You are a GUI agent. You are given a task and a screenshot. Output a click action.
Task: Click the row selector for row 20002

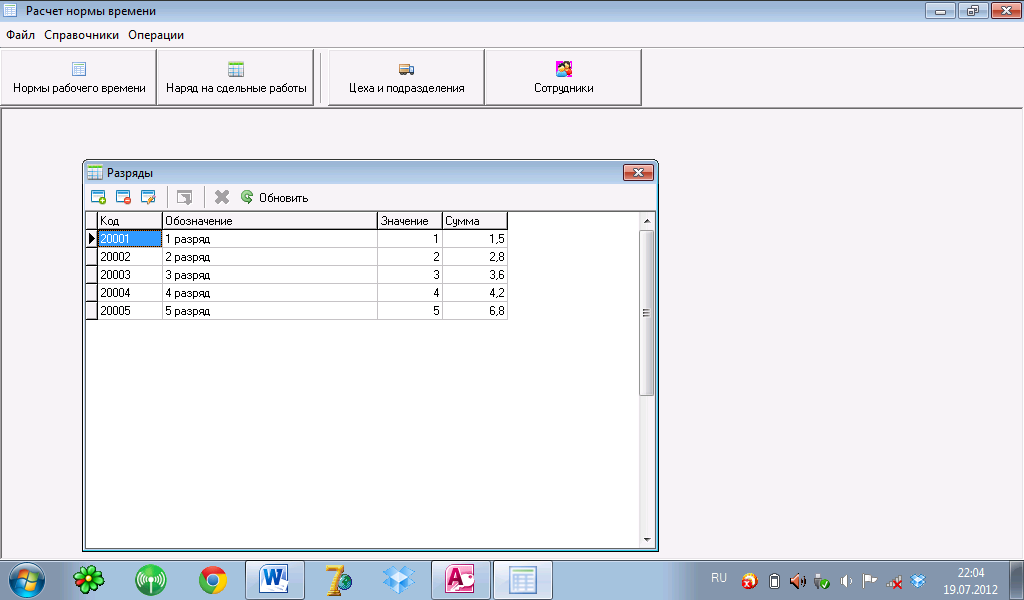91,257
